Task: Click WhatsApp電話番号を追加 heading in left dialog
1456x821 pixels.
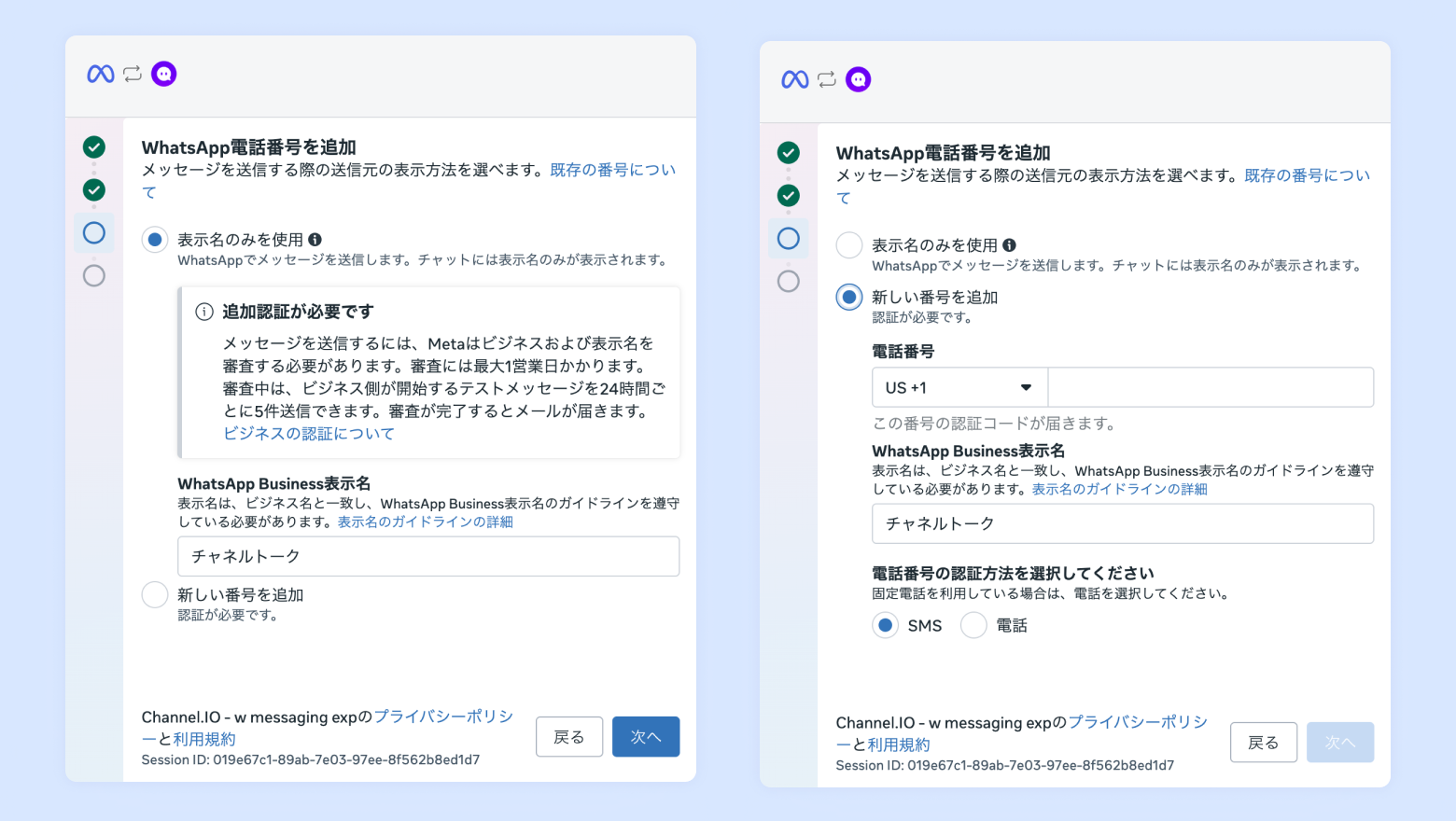Action: pyautogui.click(x=249, y=147)
